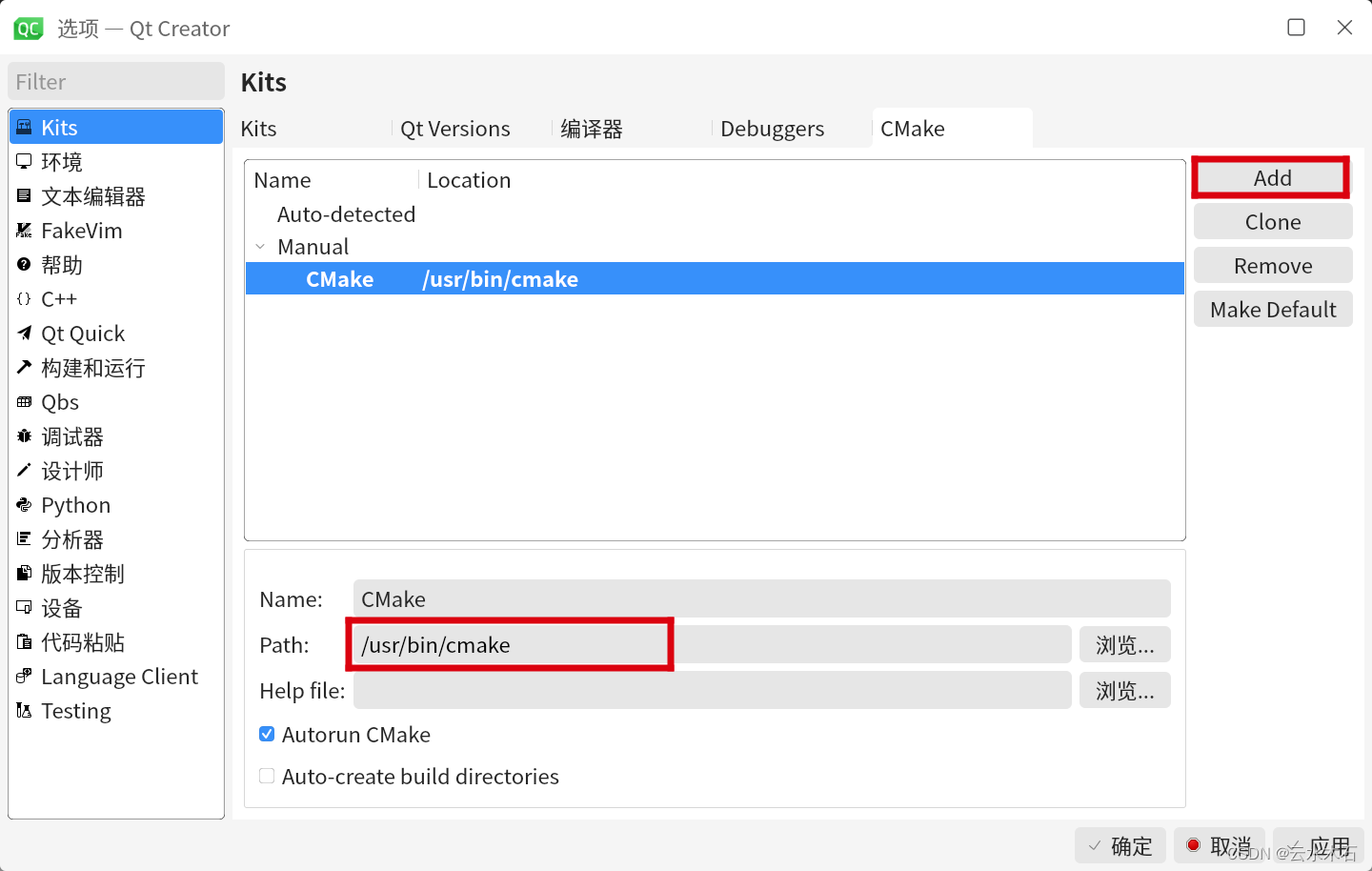The width and height of the screenshot is (1372, 871).
Task: Select the CMake tab
Action: click(x=952, y=129)
